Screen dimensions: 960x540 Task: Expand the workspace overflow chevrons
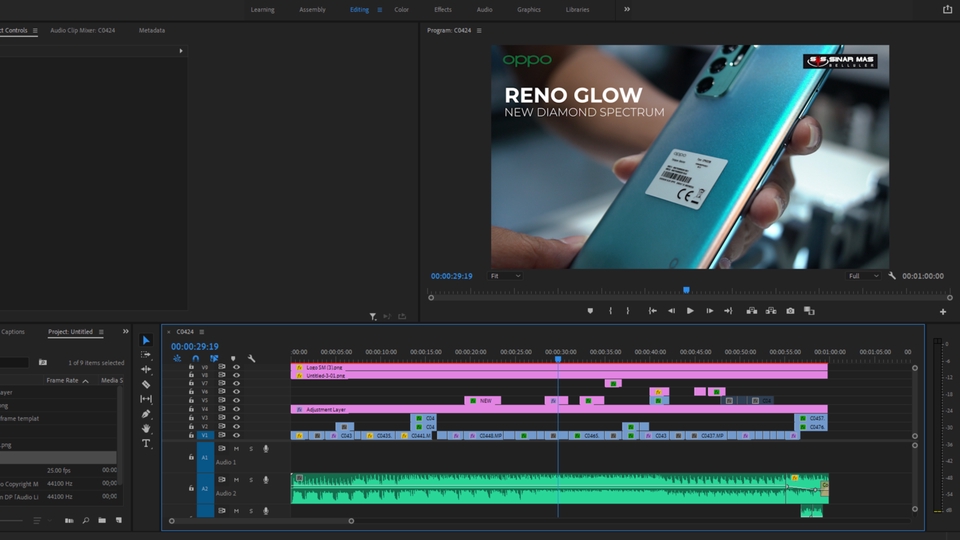[x=627, y=9]
